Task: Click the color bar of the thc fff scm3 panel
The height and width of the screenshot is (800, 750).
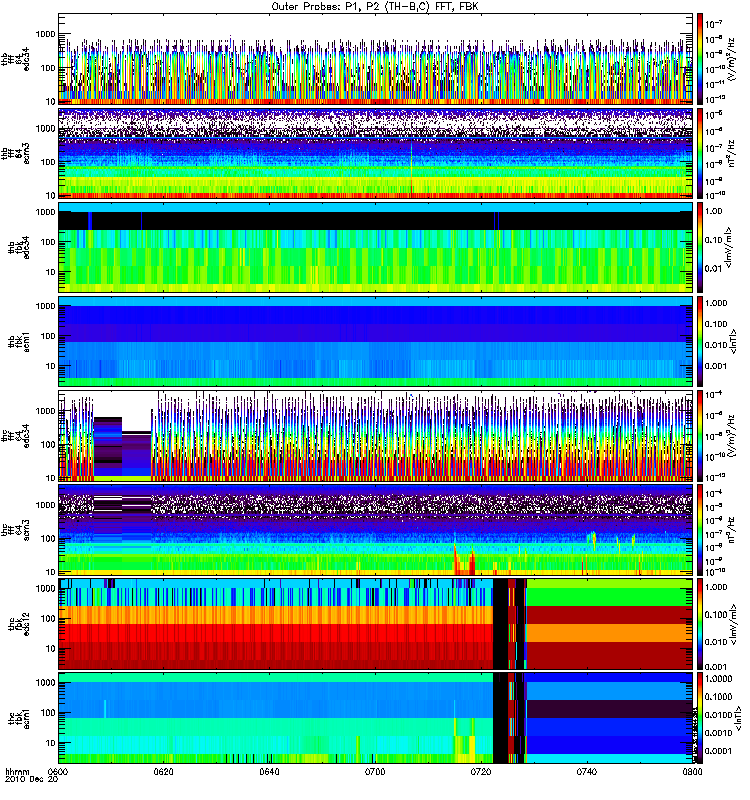Action: tap(699, 530)
